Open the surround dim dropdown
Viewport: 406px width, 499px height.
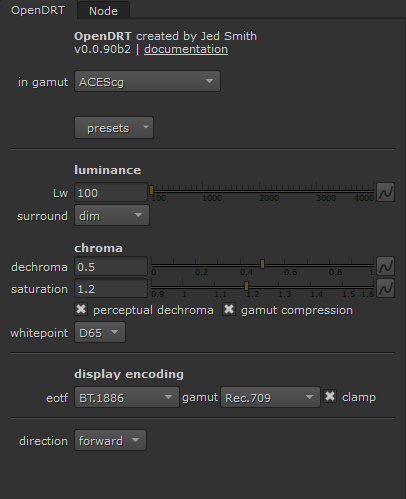tap(112, 216)
